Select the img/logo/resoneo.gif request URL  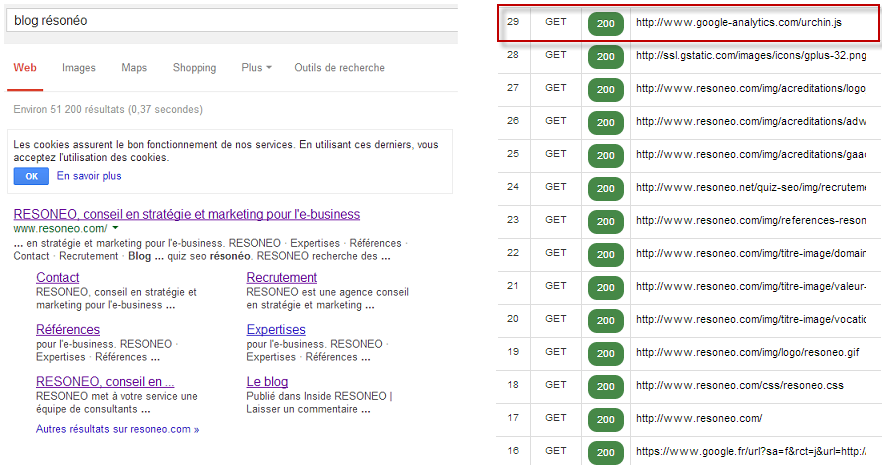click(x=748, y=352)
